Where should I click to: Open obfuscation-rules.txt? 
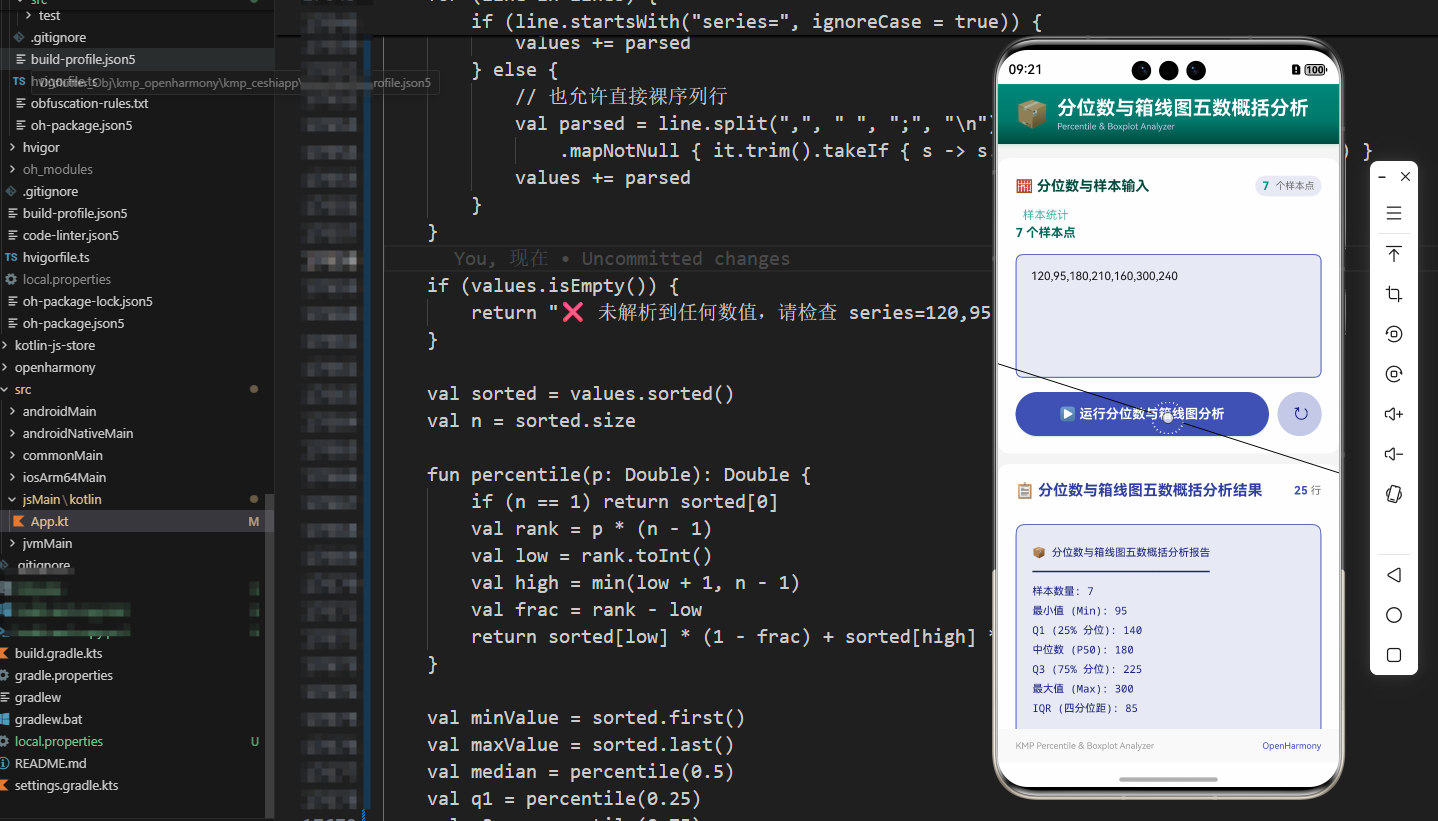pyautogui.click(x=89, y=103)
